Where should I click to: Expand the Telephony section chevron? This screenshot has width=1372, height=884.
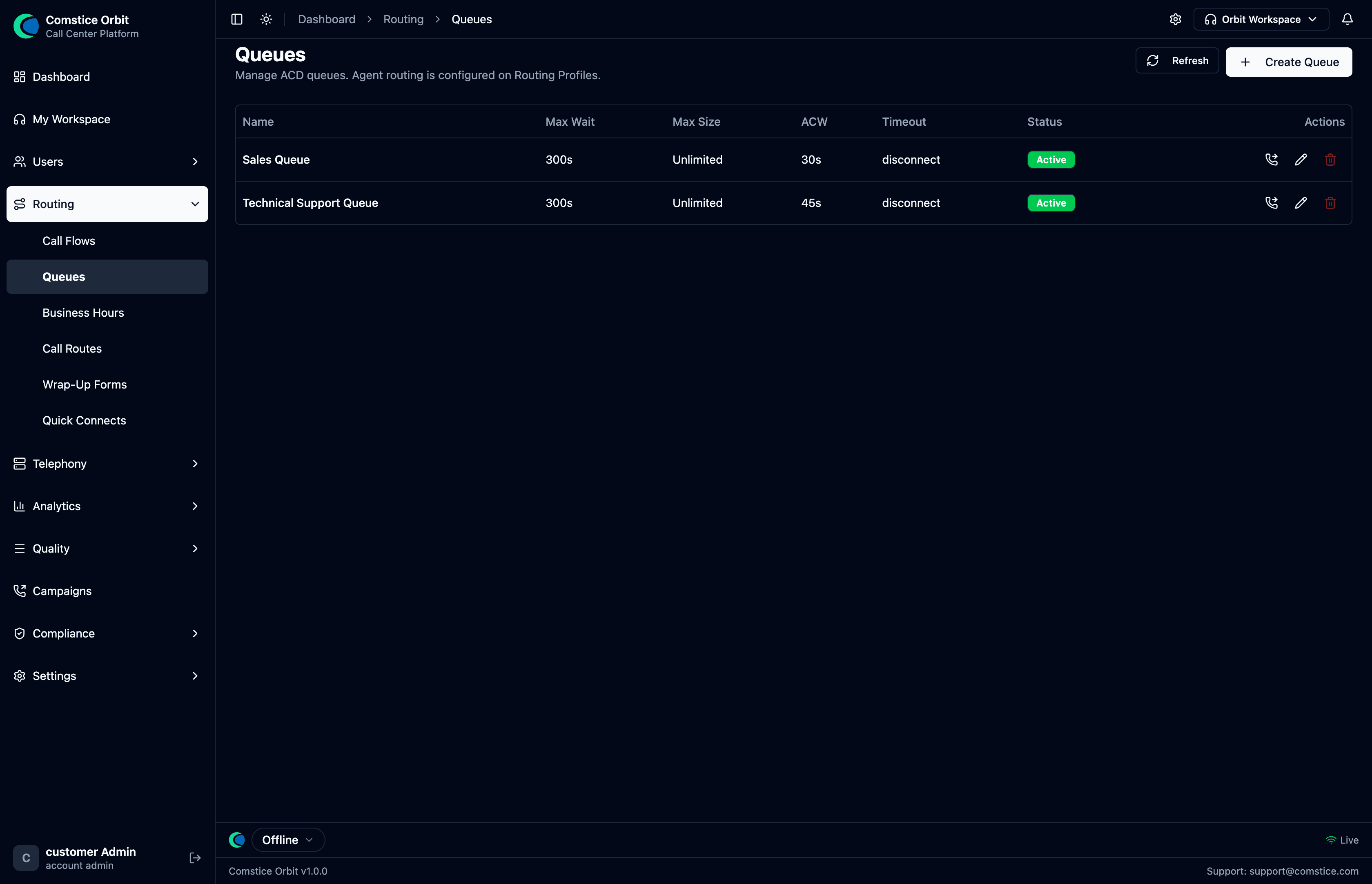195,464
